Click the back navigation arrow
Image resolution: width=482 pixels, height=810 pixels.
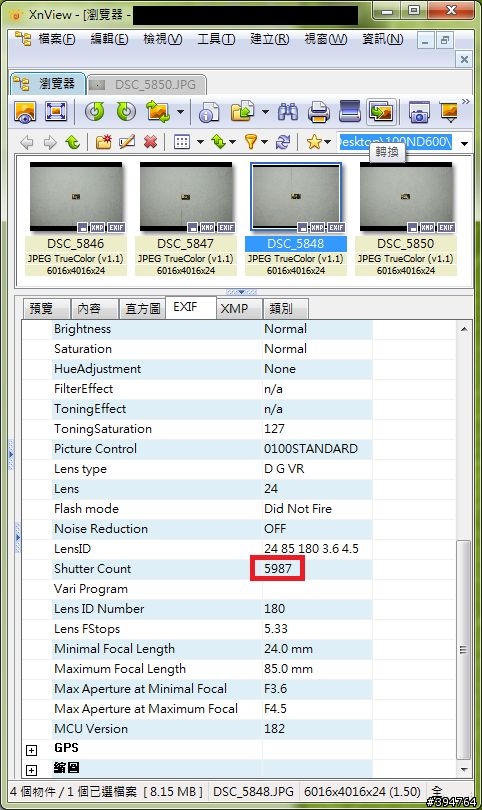[27, 142]
